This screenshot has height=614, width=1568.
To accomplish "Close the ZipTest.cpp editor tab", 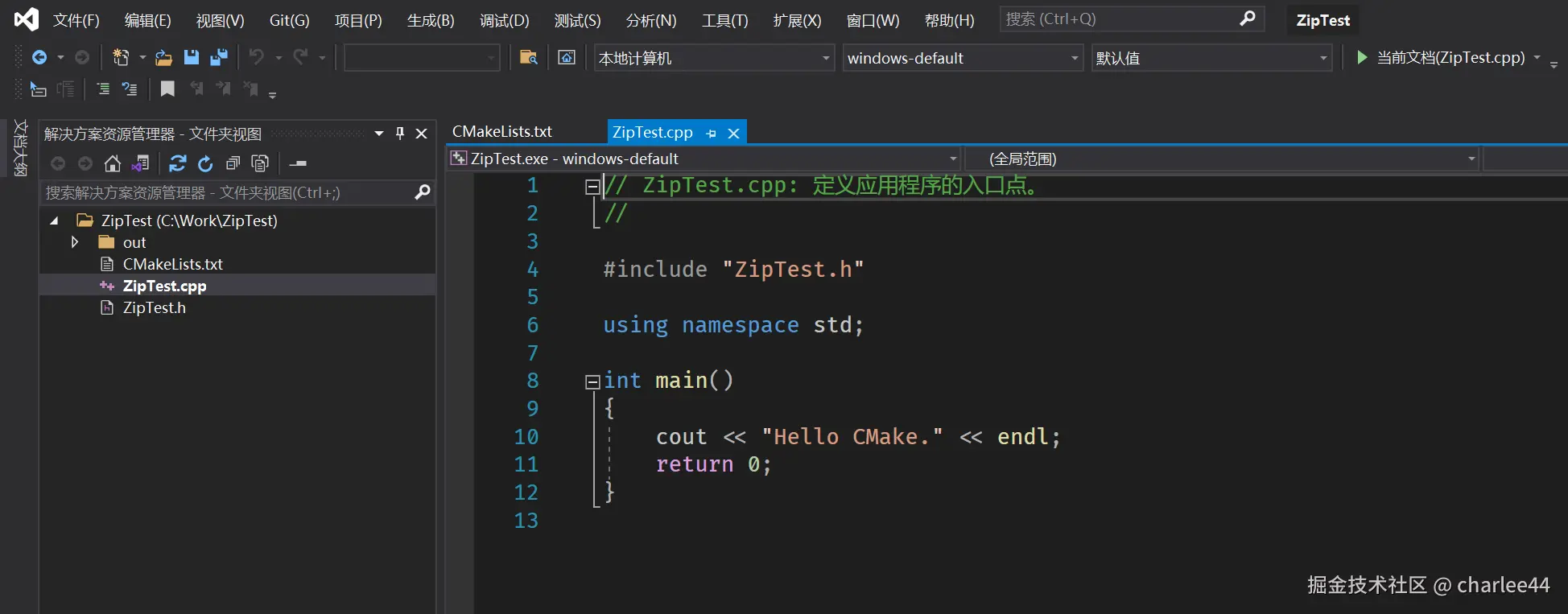I will click(x=733, y=134).
